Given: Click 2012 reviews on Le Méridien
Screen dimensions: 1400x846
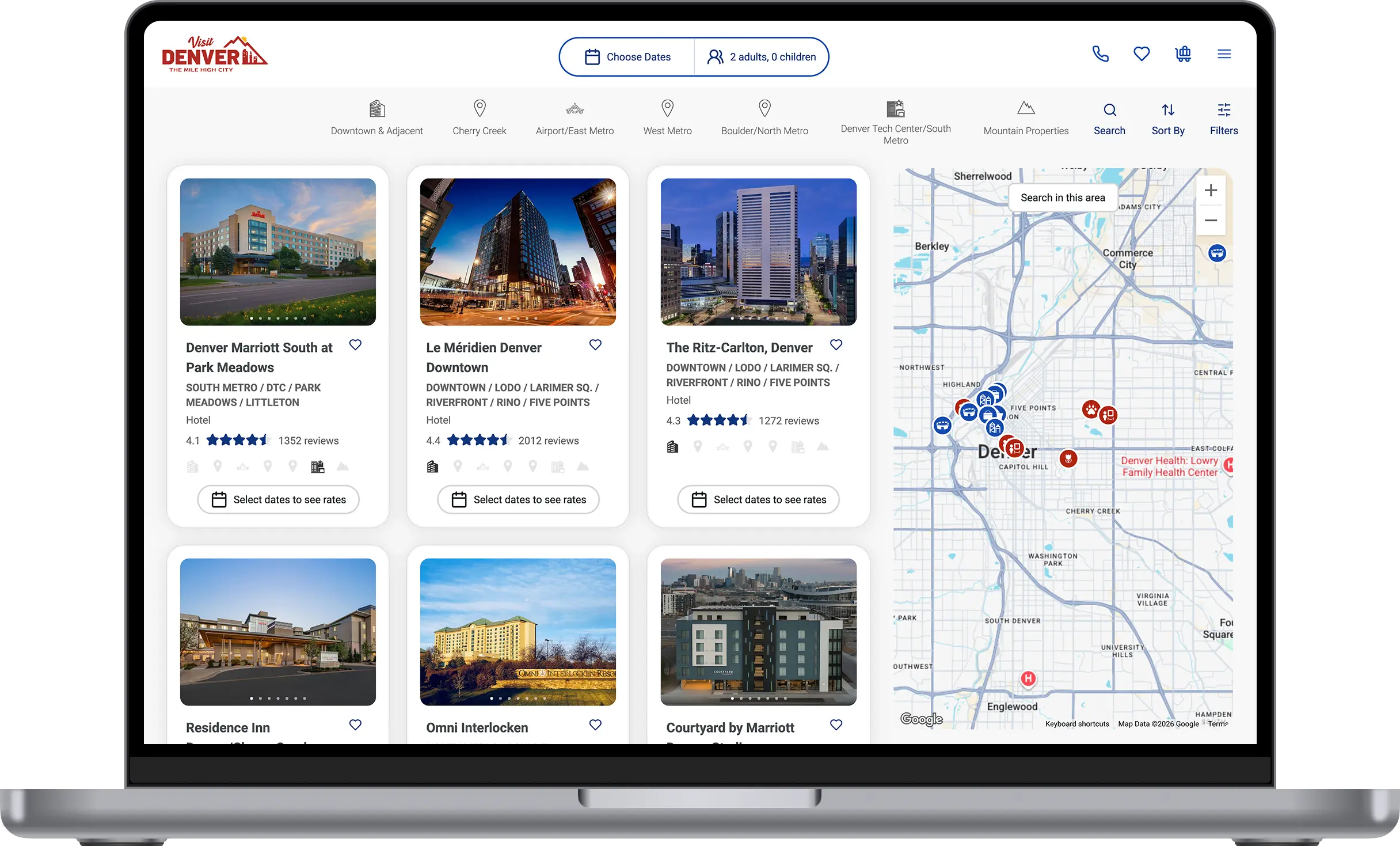Looking at the screenshot, I should click(x=549, y=441).
